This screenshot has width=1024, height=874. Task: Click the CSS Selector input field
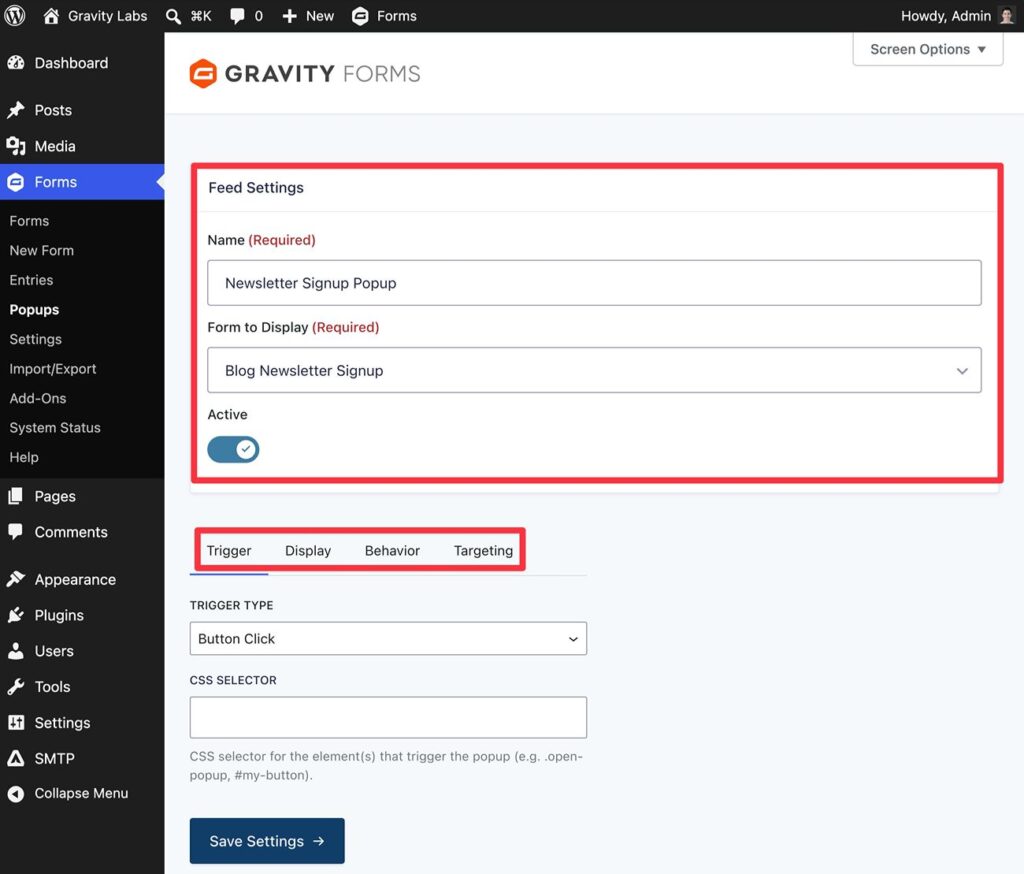coord(388,717)
